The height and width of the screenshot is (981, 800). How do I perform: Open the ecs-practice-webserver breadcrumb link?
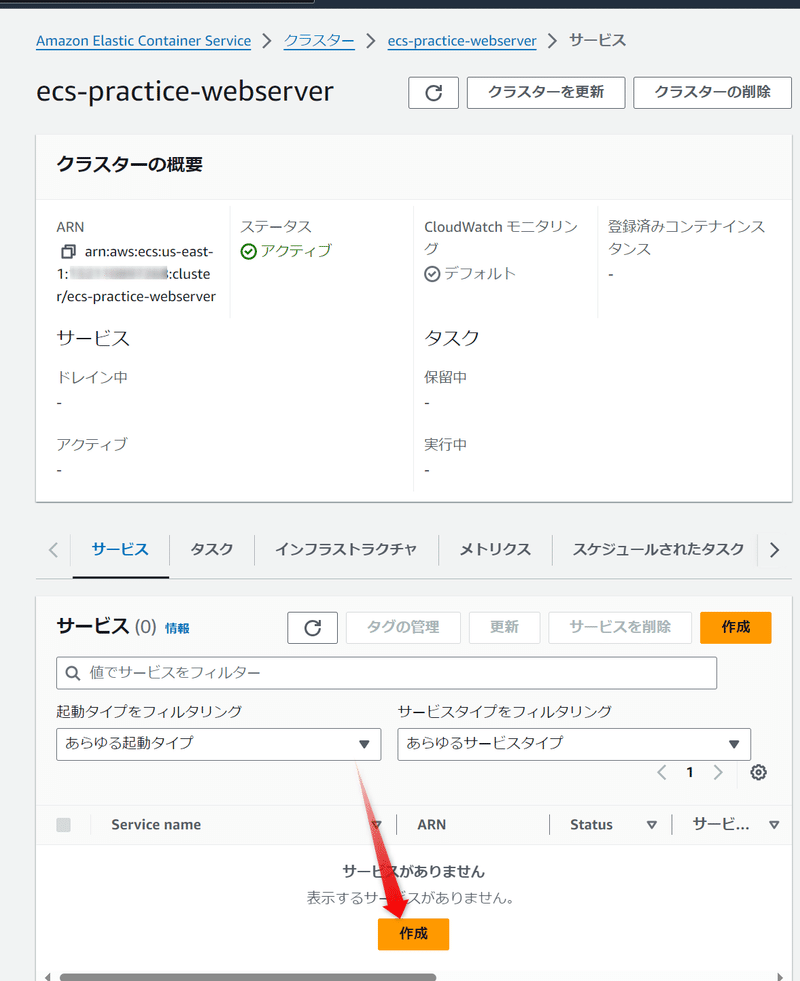pyautogui.click(x=462, y=41)
